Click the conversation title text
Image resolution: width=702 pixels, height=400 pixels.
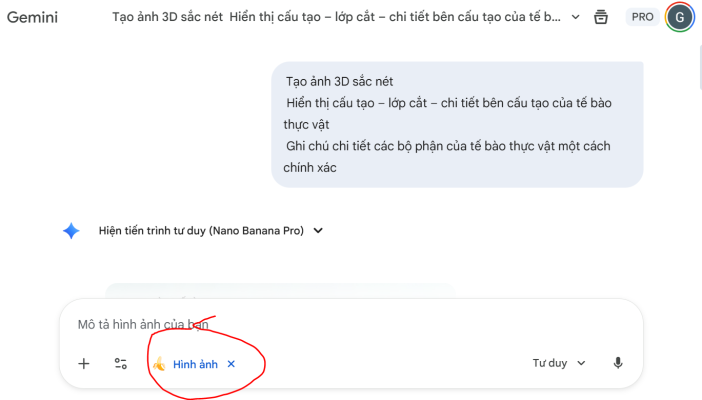(337, 18)
